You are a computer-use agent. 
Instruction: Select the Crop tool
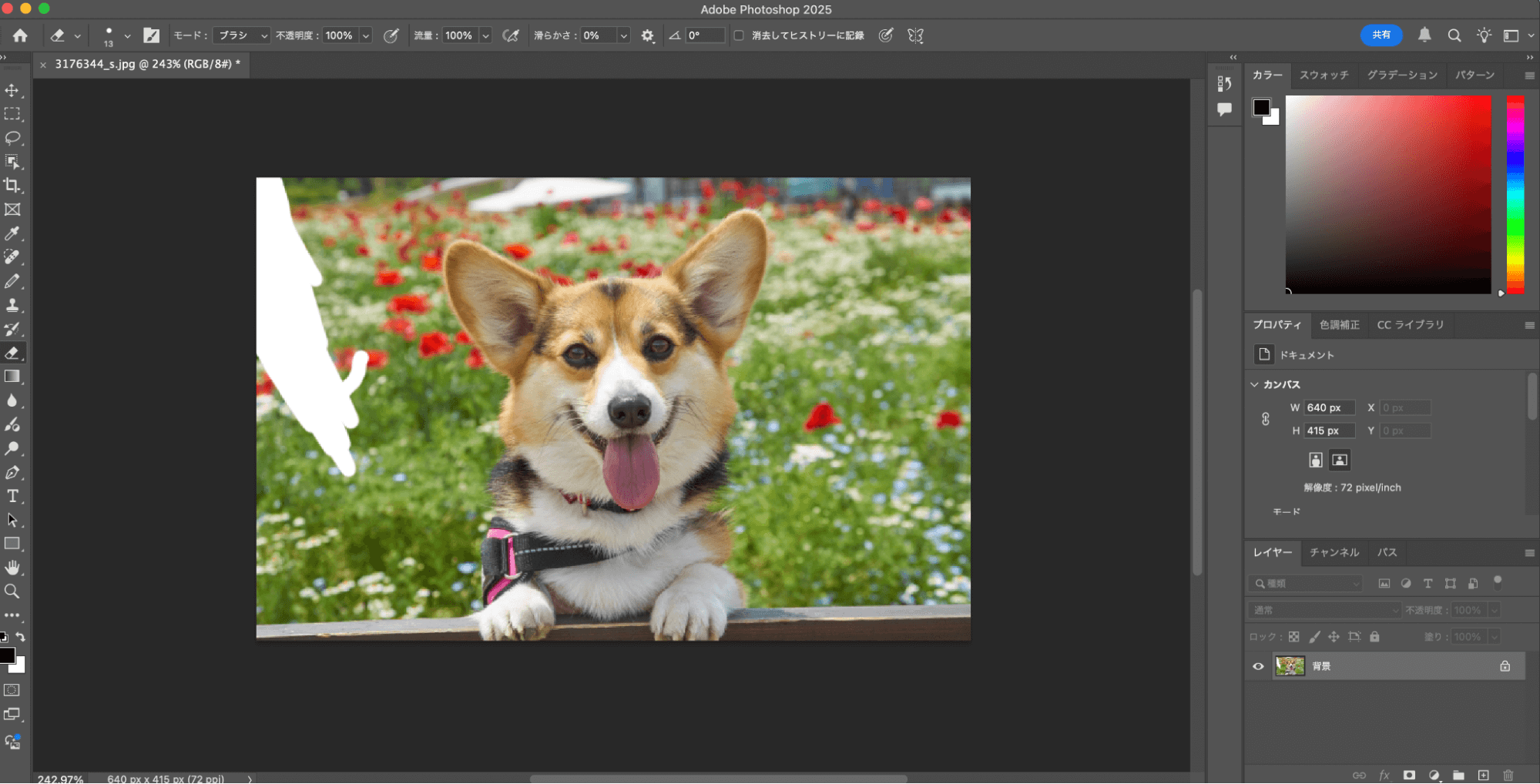point(12,186)
